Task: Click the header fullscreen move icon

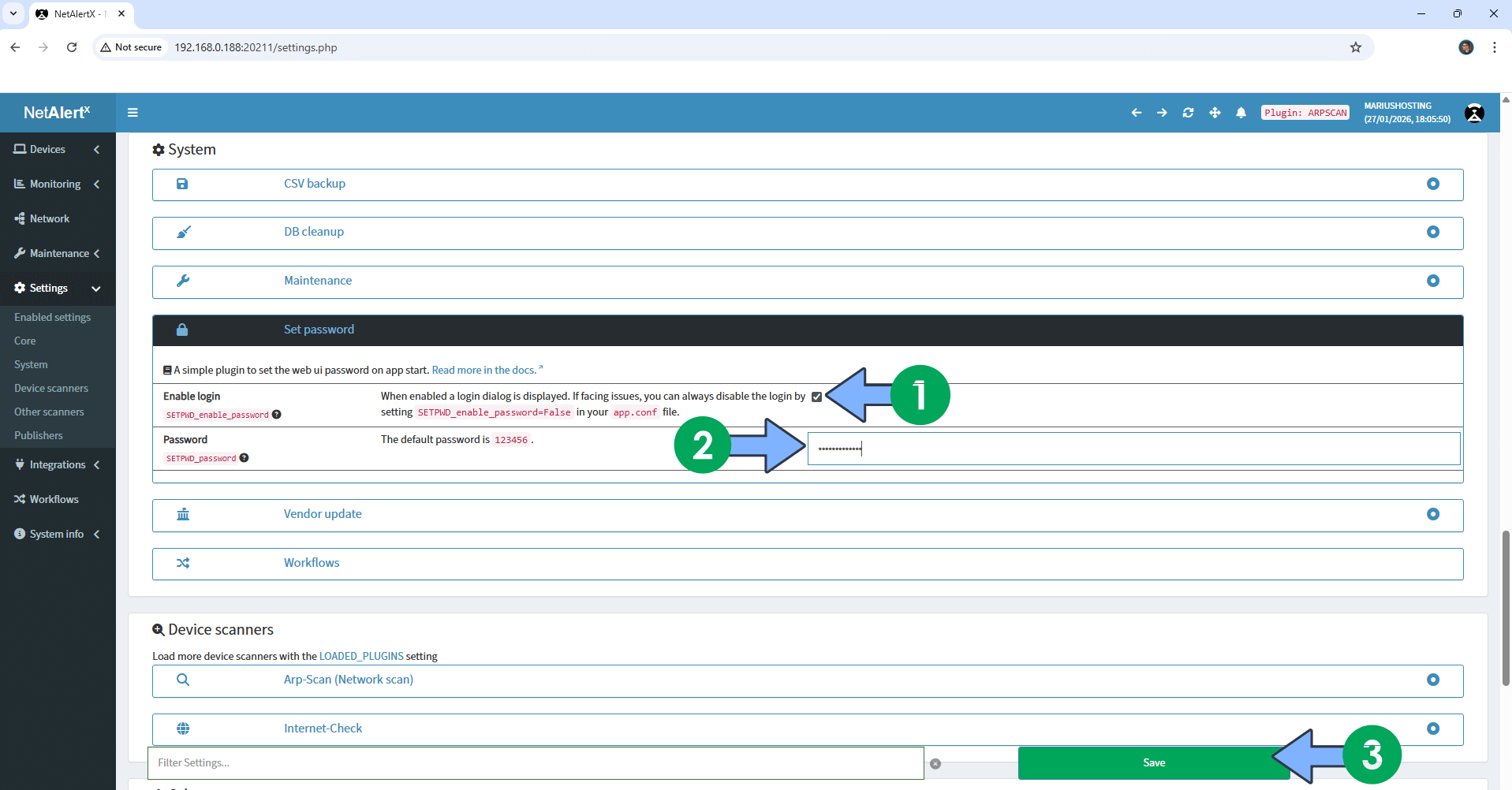Action: [1215, 113]
